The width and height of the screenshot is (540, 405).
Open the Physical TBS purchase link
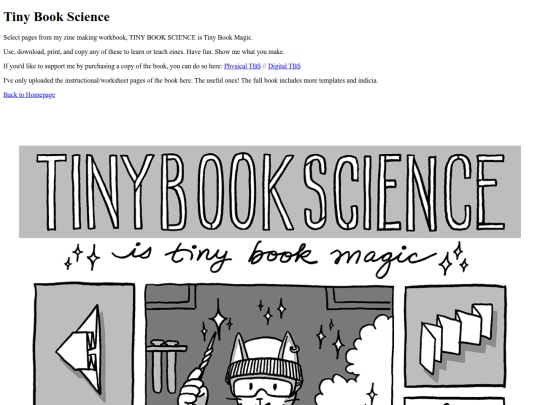242,66
